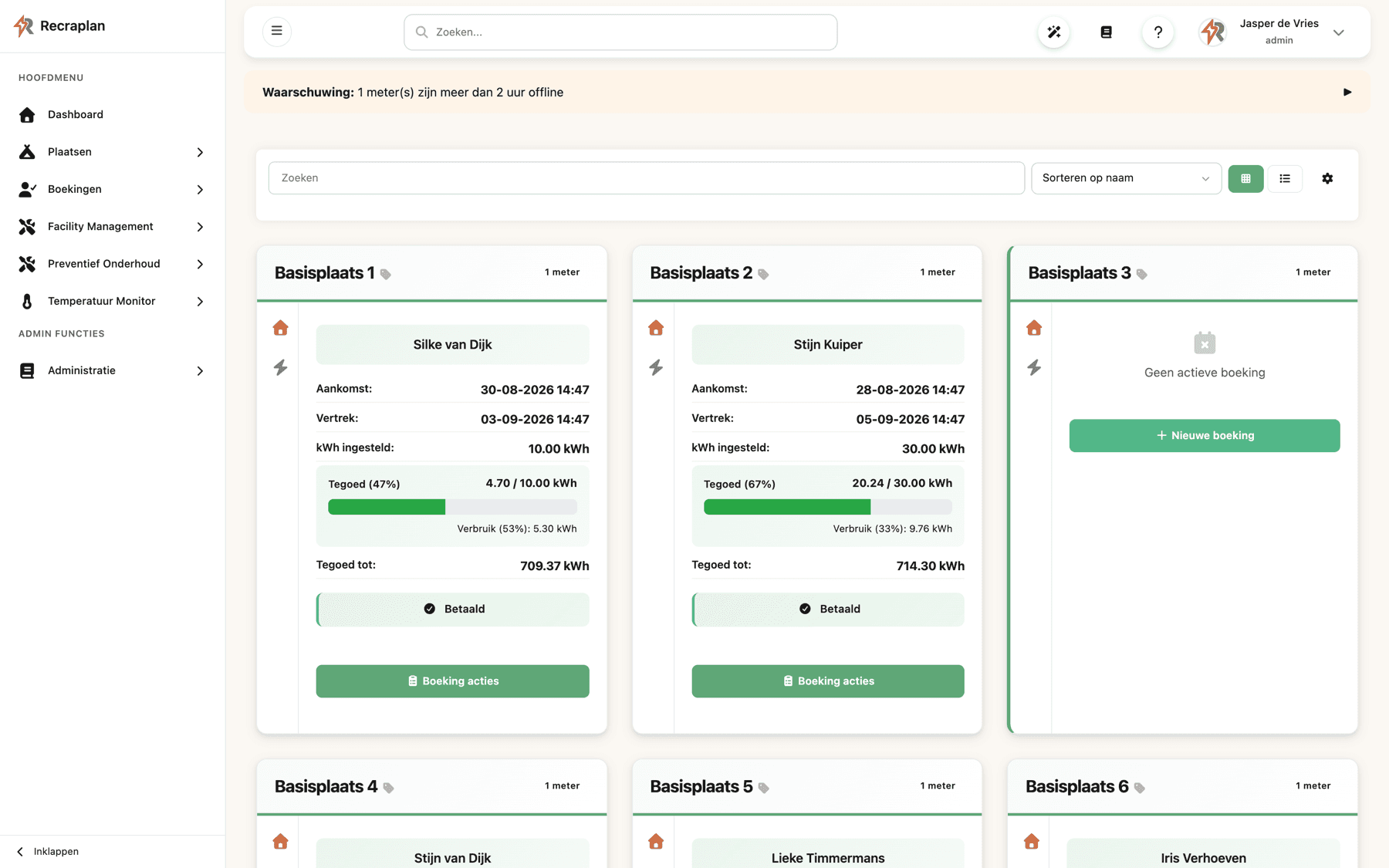Click the tag icon next to Basisplaats 1
Viewport: 1389px width, 868px height.
pyautogui.click(x=386, y=275)
